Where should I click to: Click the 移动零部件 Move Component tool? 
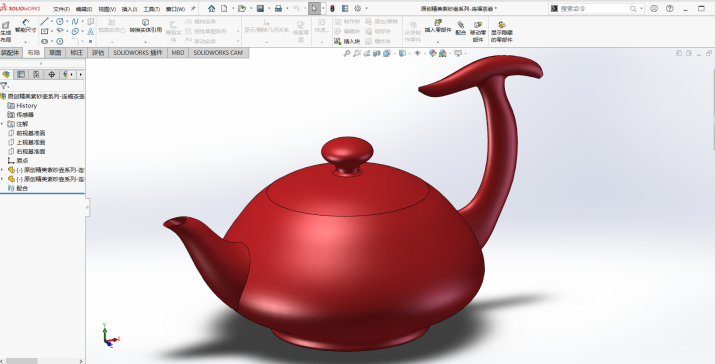[477, 31]
